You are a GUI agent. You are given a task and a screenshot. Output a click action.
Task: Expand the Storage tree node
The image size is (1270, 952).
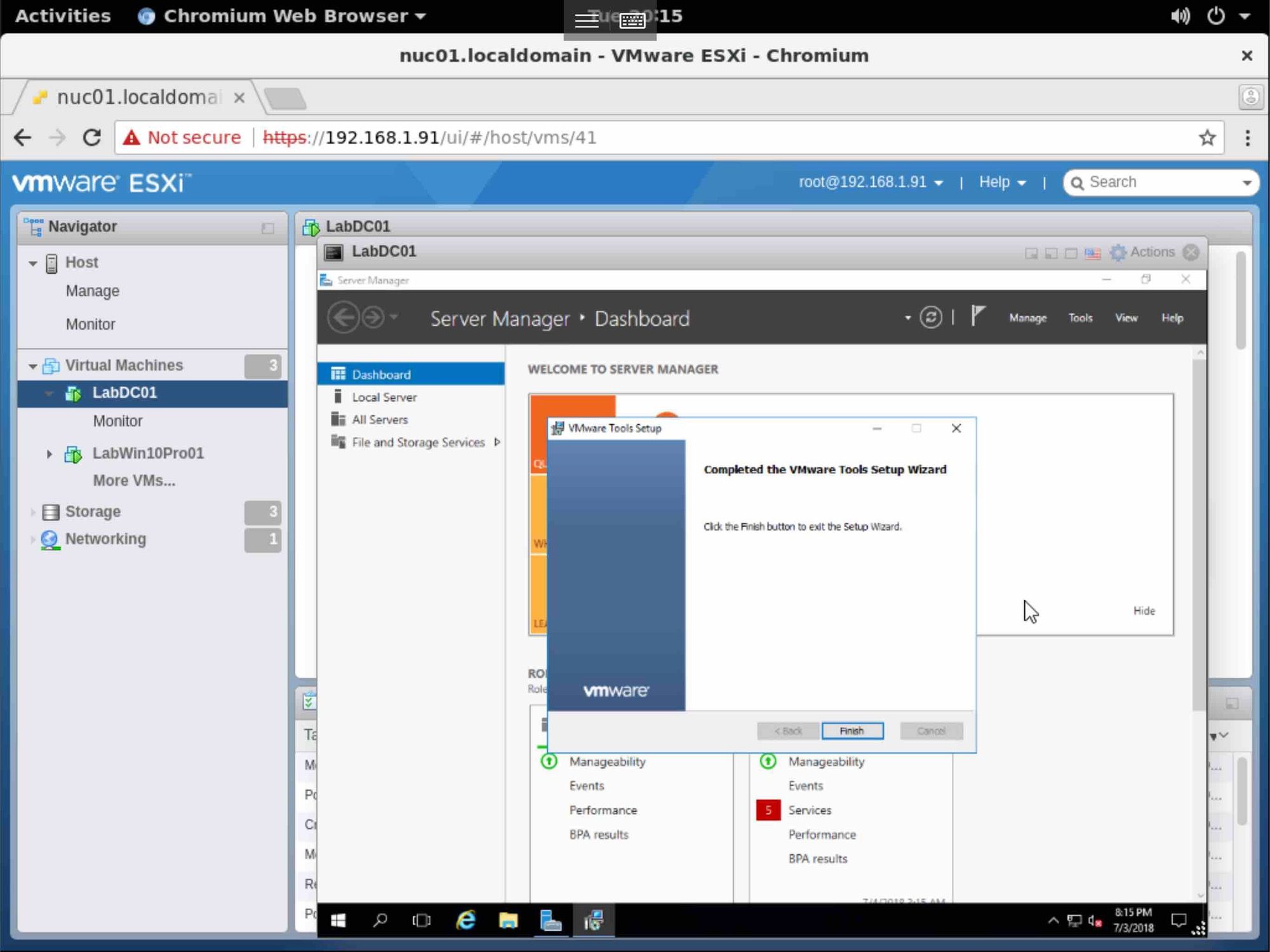pyautogui.click(x=32, y=511)
